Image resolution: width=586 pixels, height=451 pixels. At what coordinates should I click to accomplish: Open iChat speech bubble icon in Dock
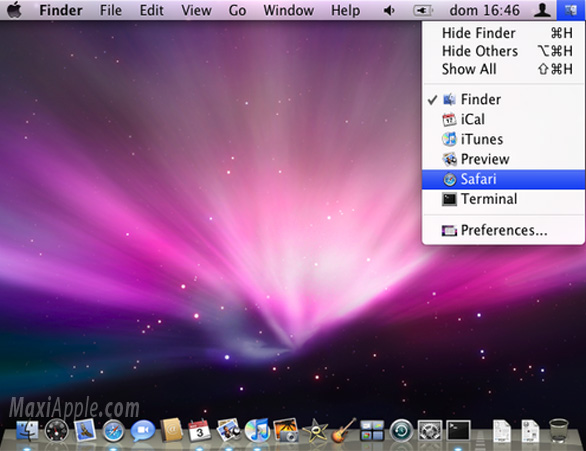coord(143,430)
